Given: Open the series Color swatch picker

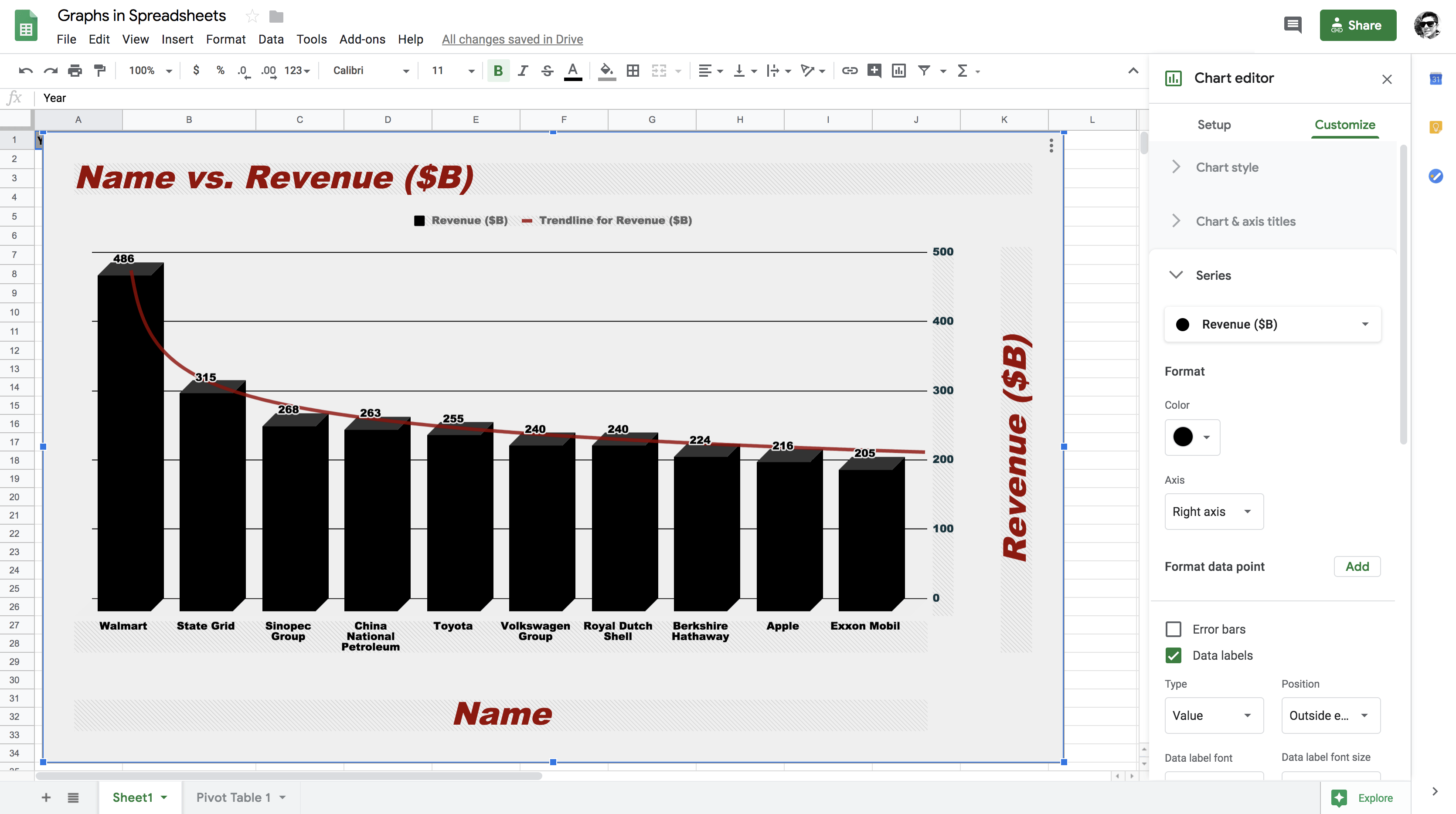Looking at the screenshot, I should click(x=1192, y=437).
